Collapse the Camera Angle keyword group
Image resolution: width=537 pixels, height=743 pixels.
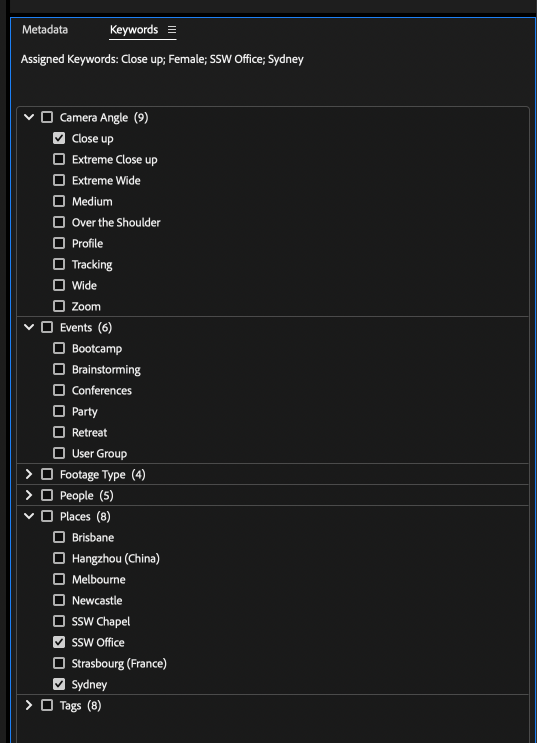pos(29,117)
